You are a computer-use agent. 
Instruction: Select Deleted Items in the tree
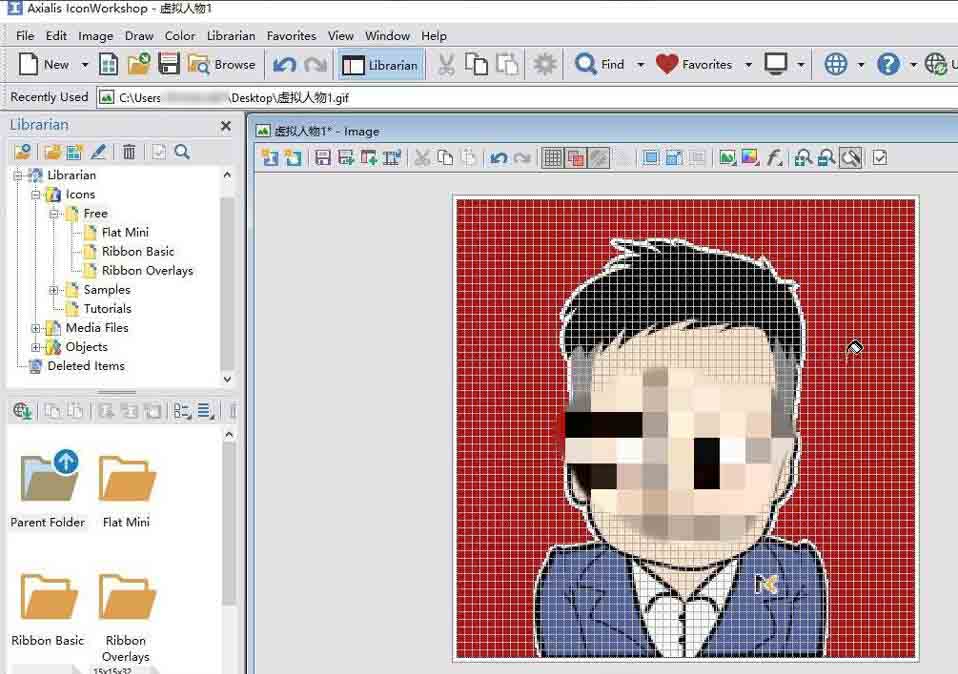tap(86, 365)
